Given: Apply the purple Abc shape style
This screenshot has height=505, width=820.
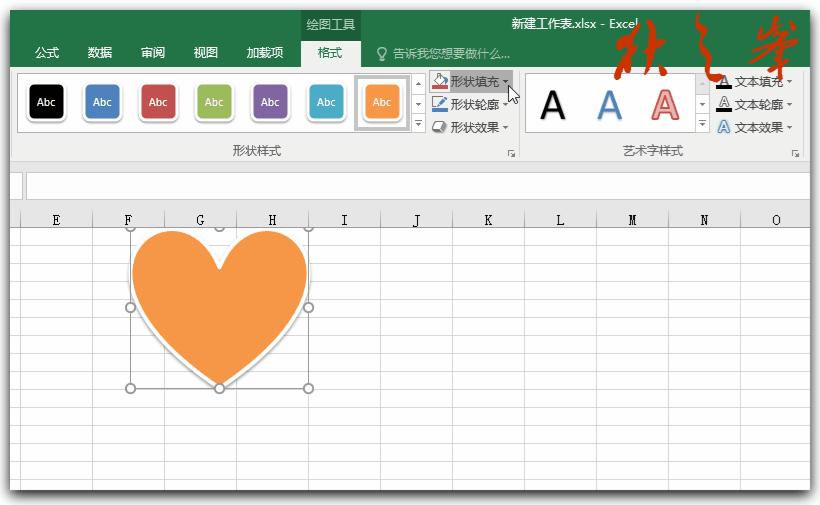Looking at the screenshot, I should click(x=270, y=102).
